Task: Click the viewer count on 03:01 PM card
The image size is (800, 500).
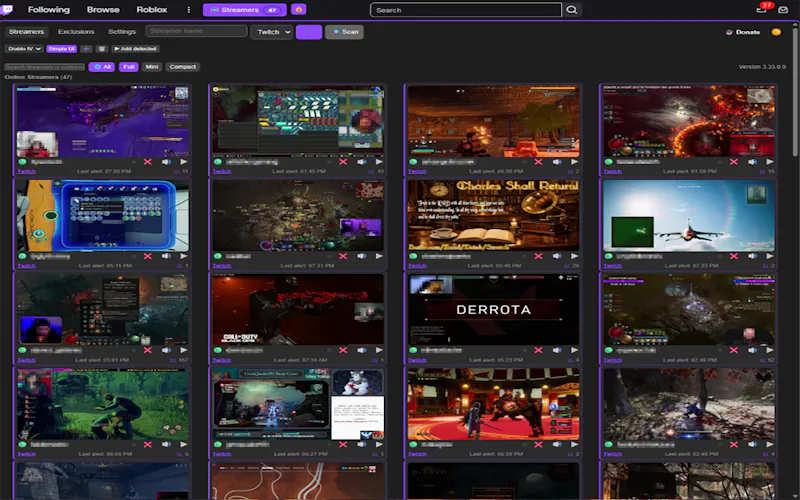Action: click(180, 360)
